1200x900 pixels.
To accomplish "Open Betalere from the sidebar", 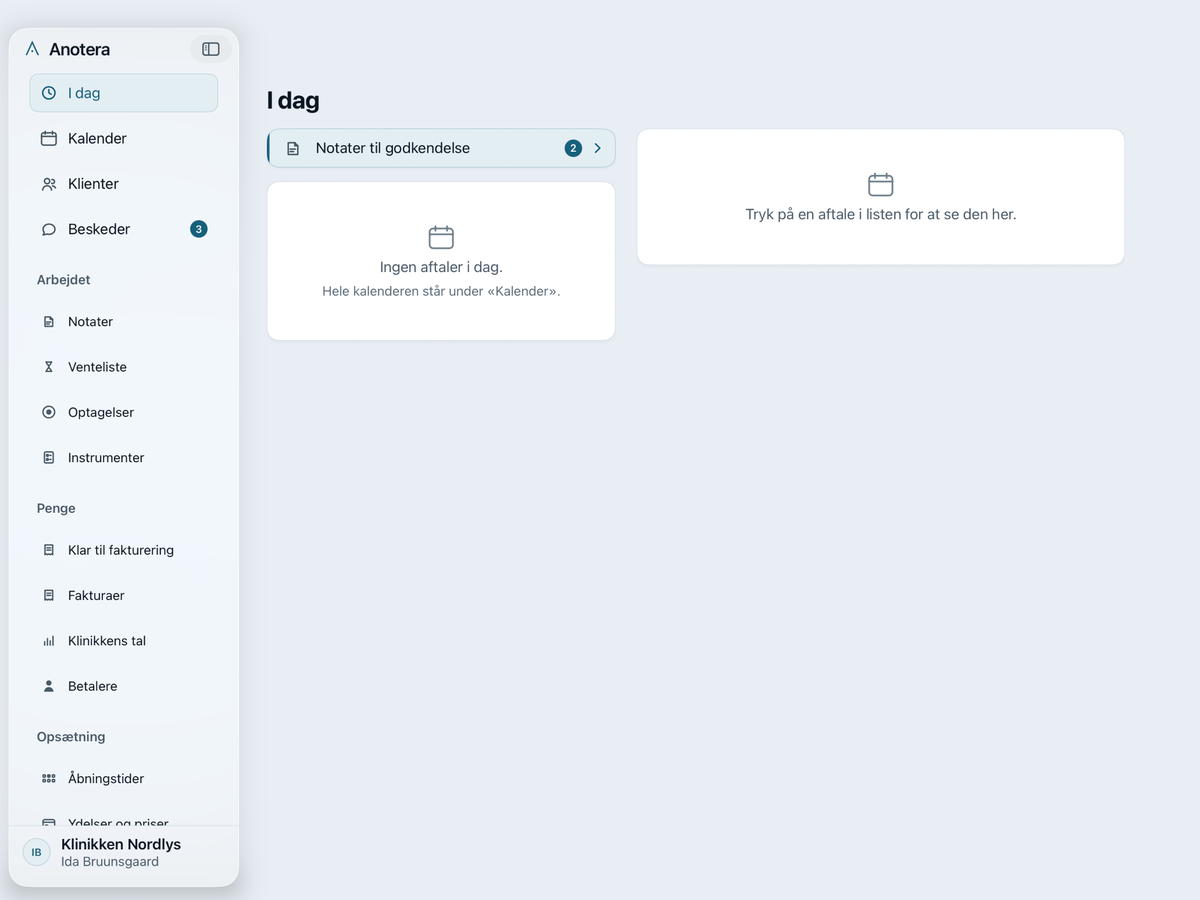I will (x=124, y=686).
